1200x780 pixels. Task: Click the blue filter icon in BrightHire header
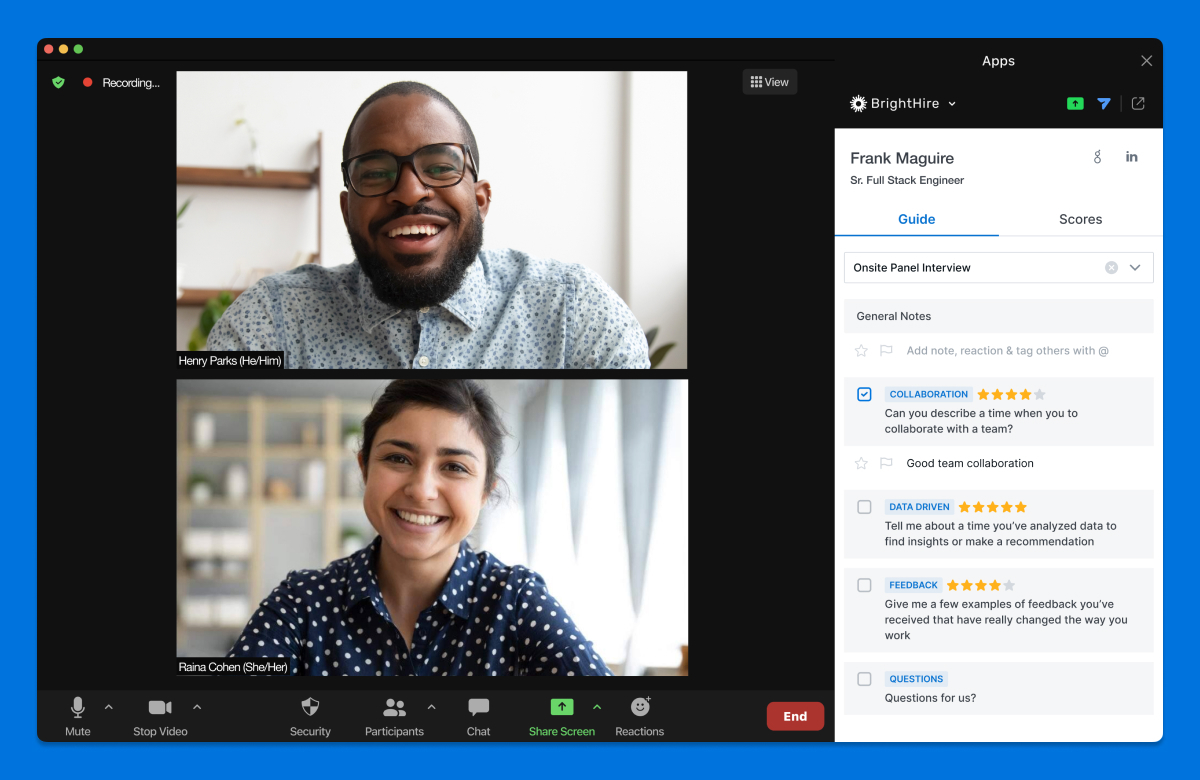[1104, 103]
